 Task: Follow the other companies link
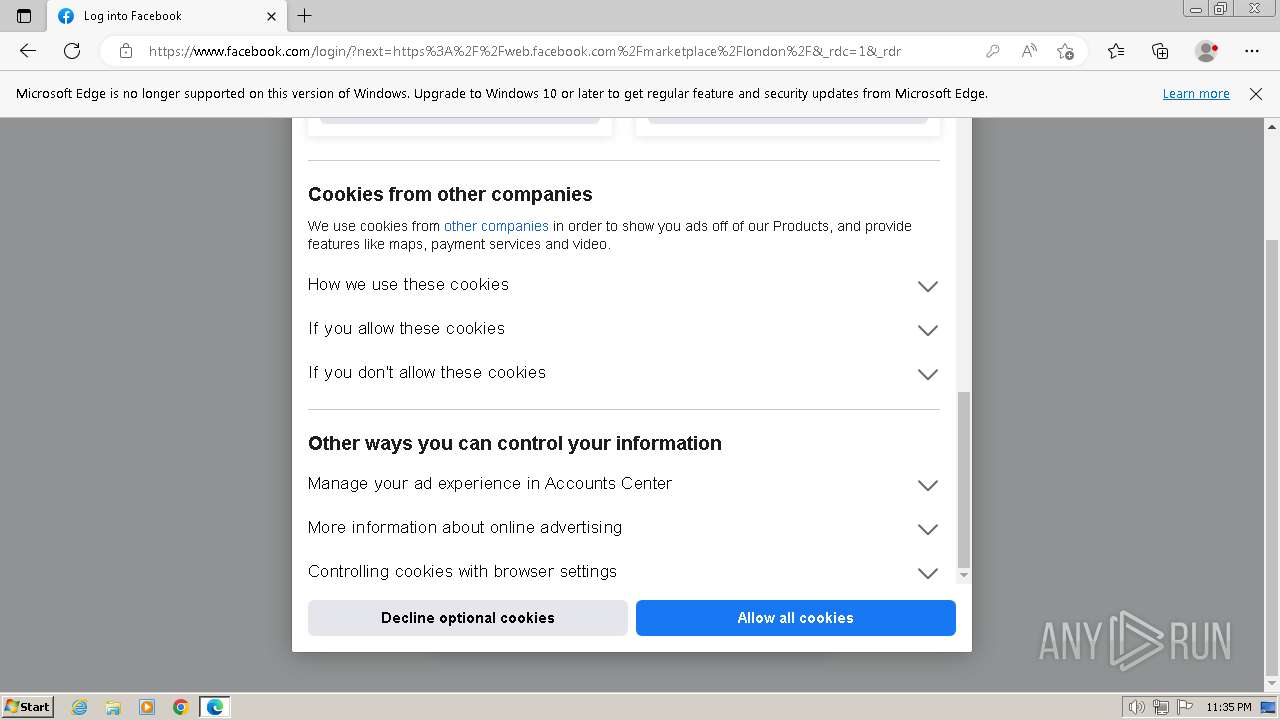(x=496, y=226)
